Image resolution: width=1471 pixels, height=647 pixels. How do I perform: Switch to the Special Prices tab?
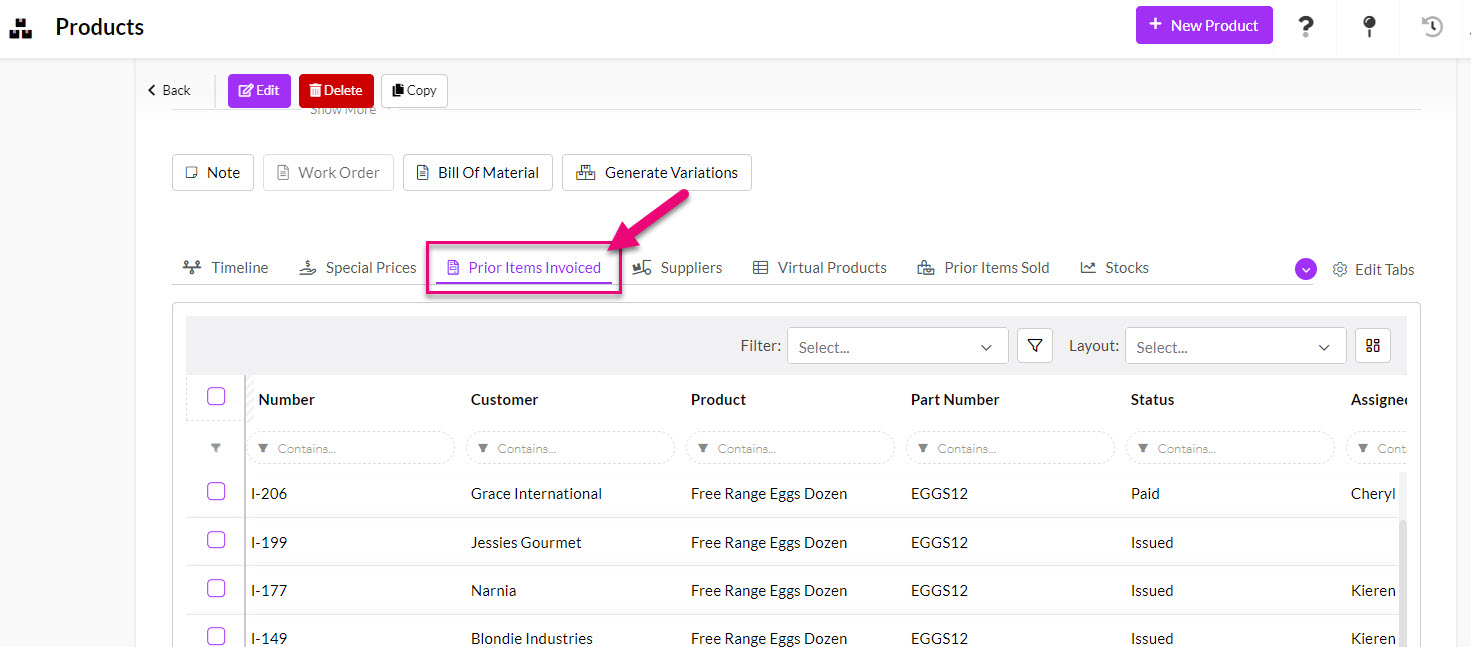point(357,268)
